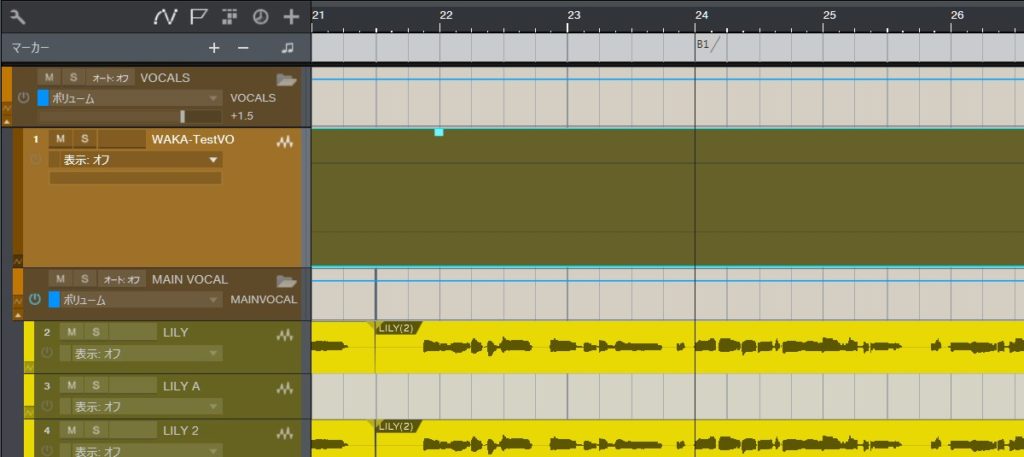This screenshot has height=457, width=1024.
Task: Click bar 22 on the timeline ruler
Action: point(445,15)
